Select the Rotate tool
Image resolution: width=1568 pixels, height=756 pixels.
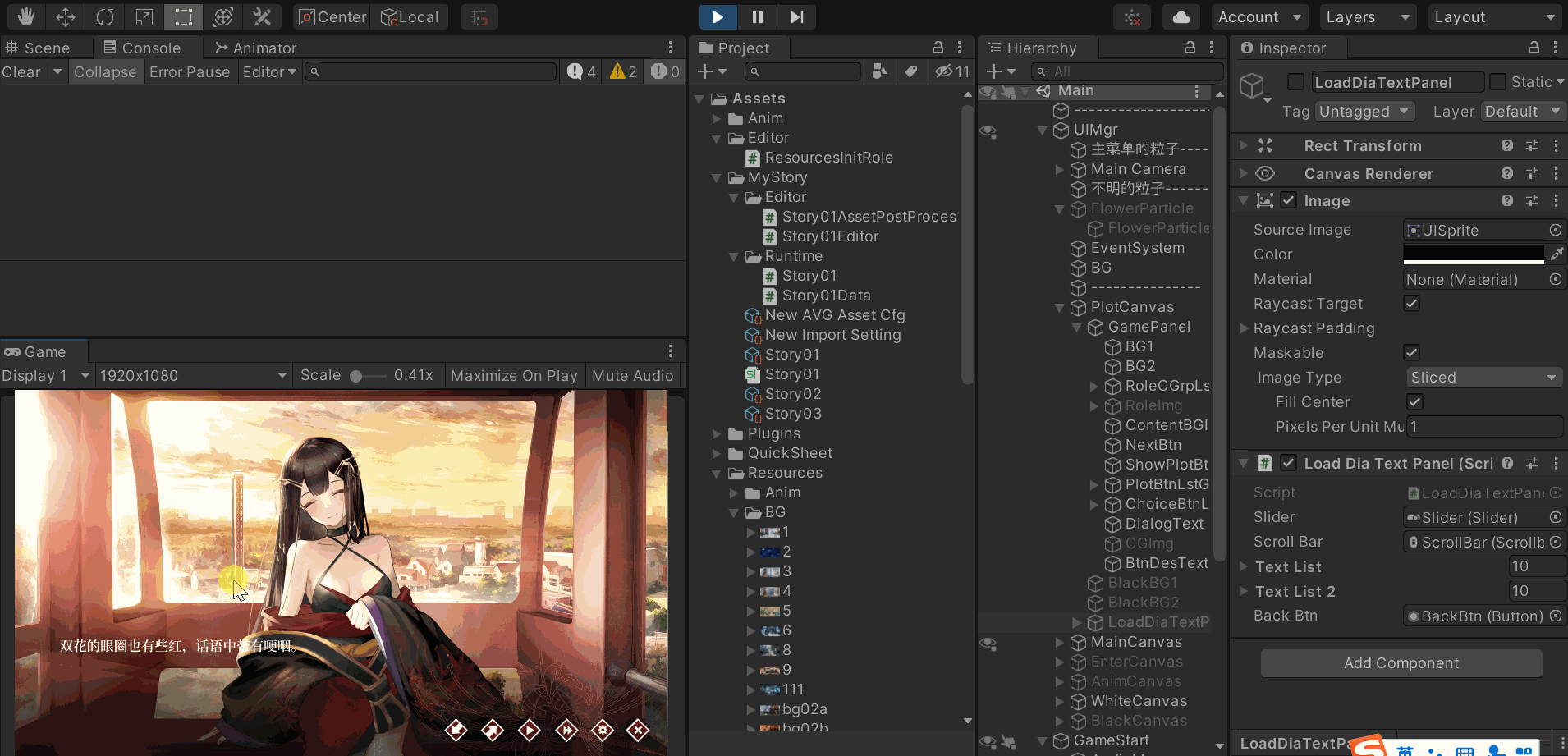click(105, 16)
